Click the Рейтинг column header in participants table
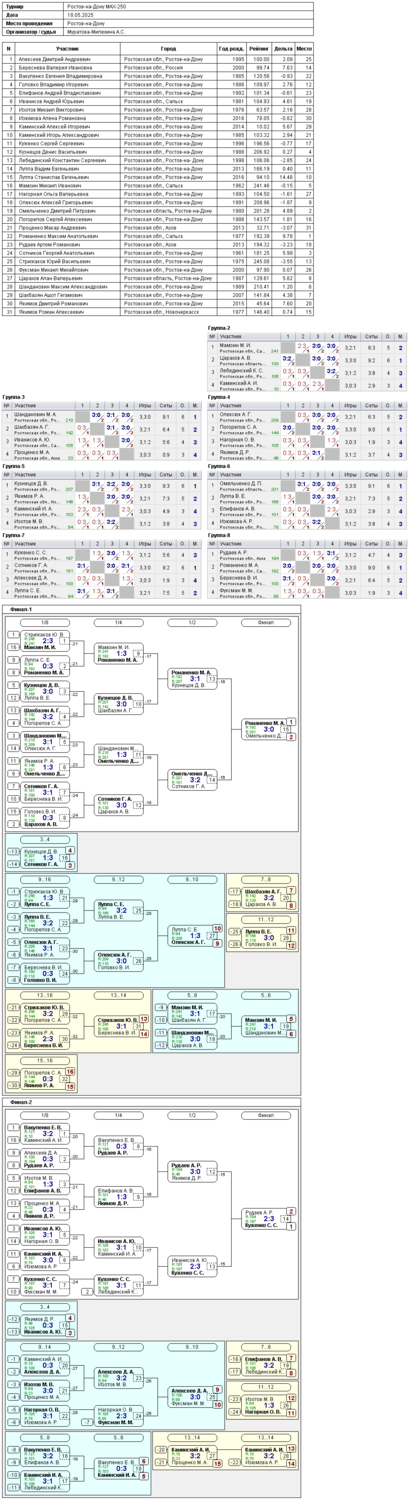411x1500 pixels. tap(259, 48)
